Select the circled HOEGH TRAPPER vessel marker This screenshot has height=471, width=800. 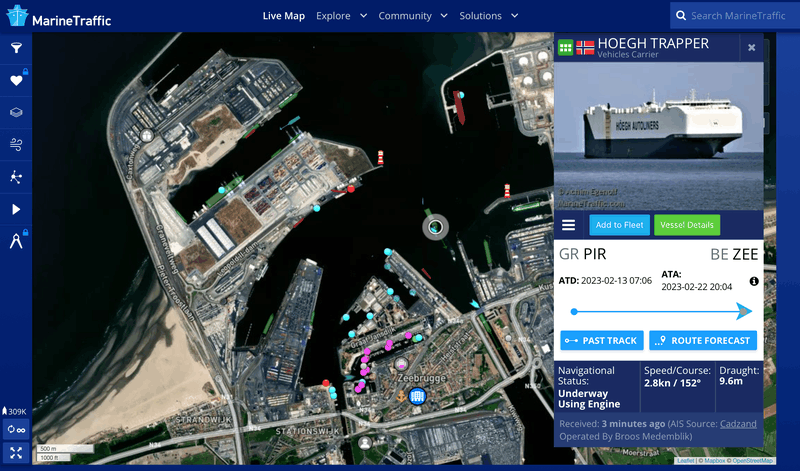pos(435,227)
